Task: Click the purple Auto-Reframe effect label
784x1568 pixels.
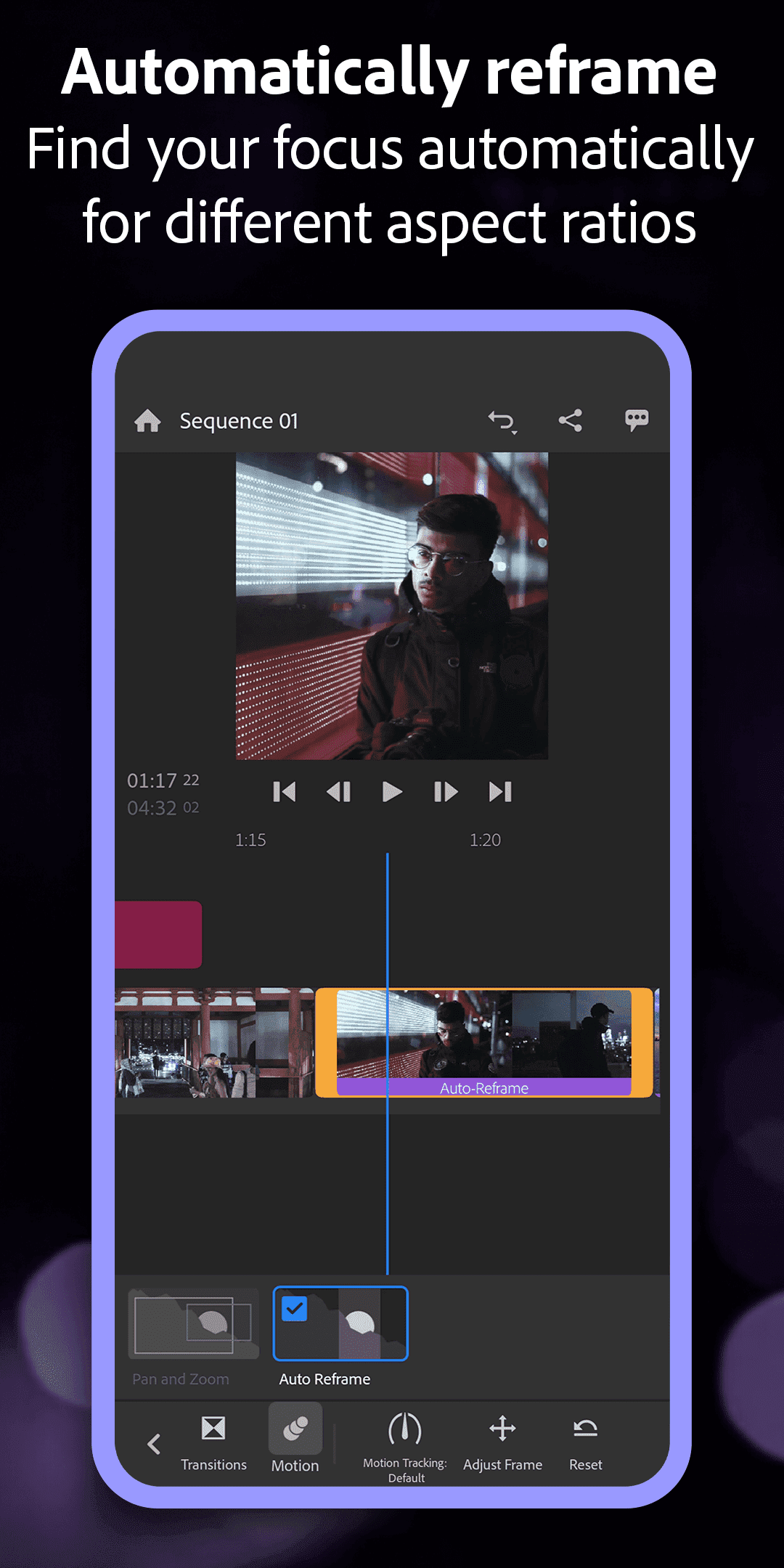Action: click(484, 1087)
